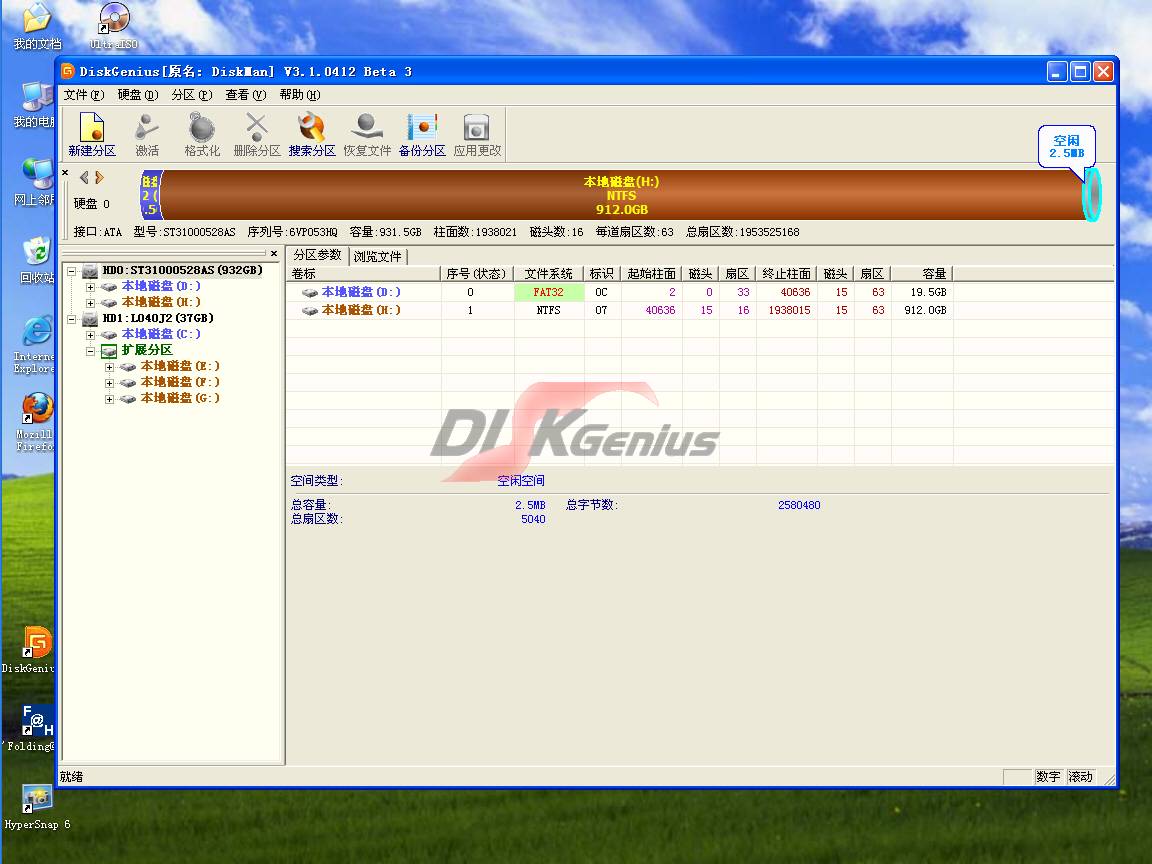The image size is (1152, 864).
Task: Click the 序号(状态) column header
Action: [477, 274]
